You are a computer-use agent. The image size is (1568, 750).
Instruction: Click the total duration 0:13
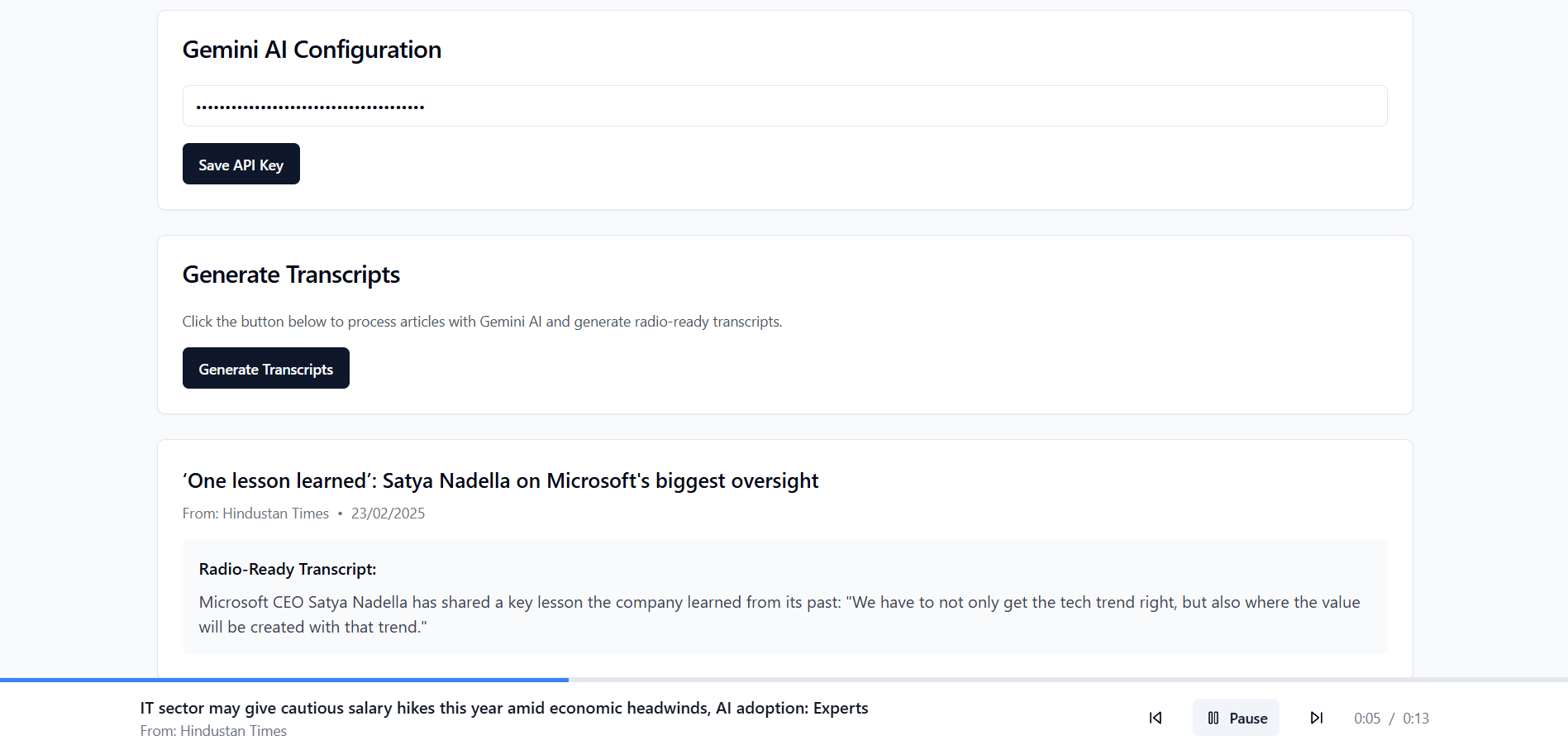pos(1415,719)
